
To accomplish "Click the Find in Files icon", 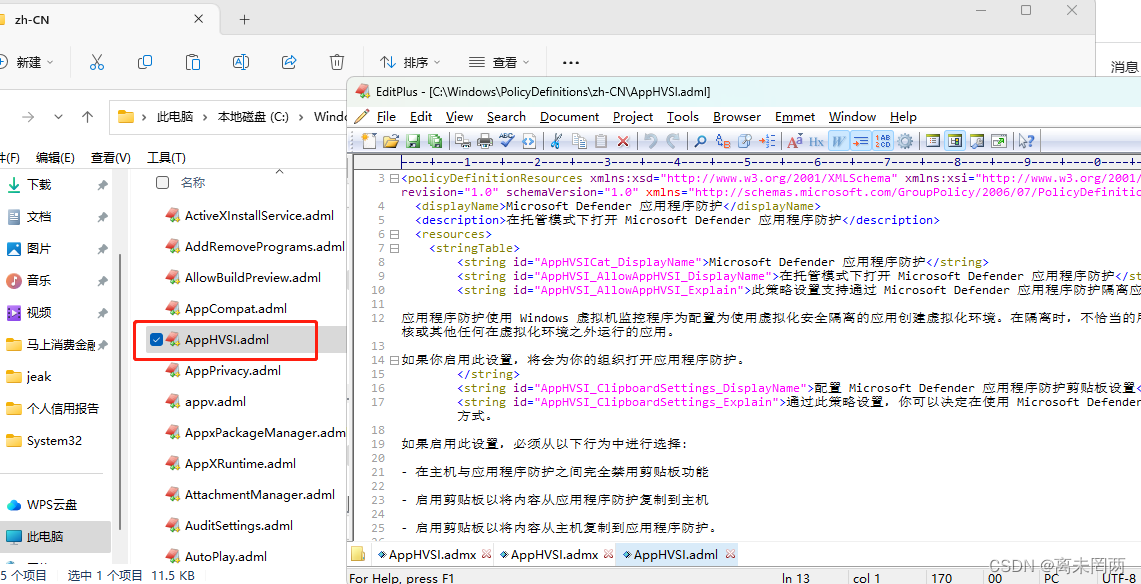I will pyautogui.click(x=744, y=141).
